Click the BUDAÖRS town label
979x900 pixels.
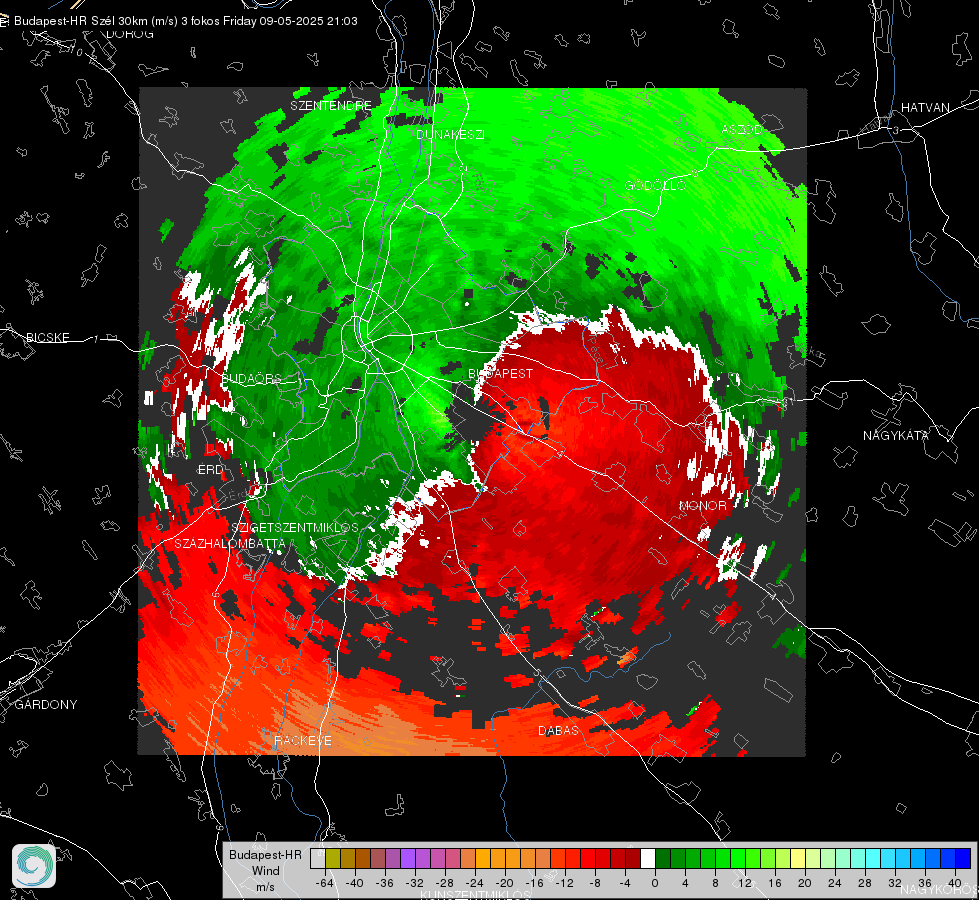click(x=252, y=378)
